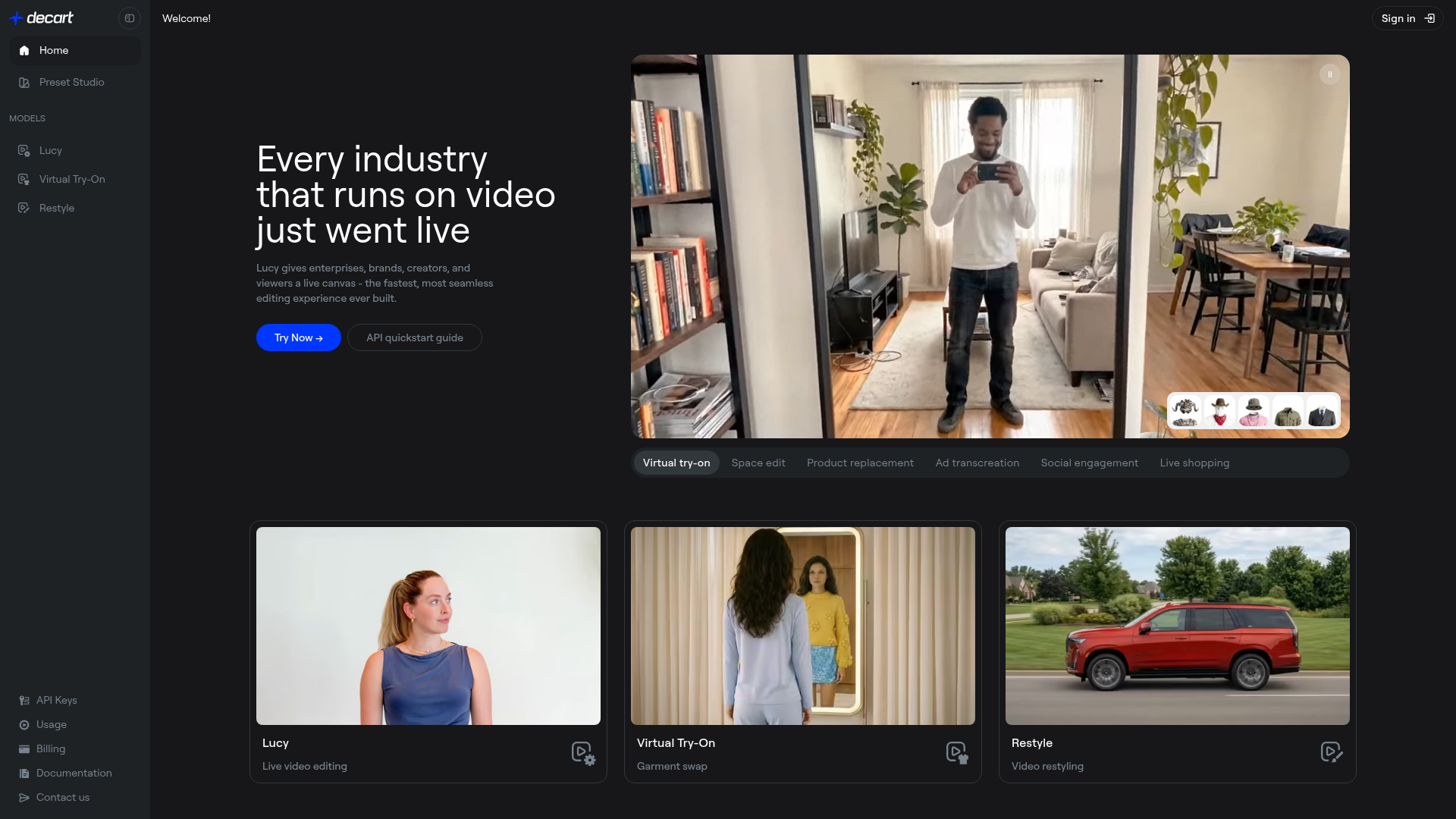
Task: Open the API quickstart guide
Action: click(415, 337)
